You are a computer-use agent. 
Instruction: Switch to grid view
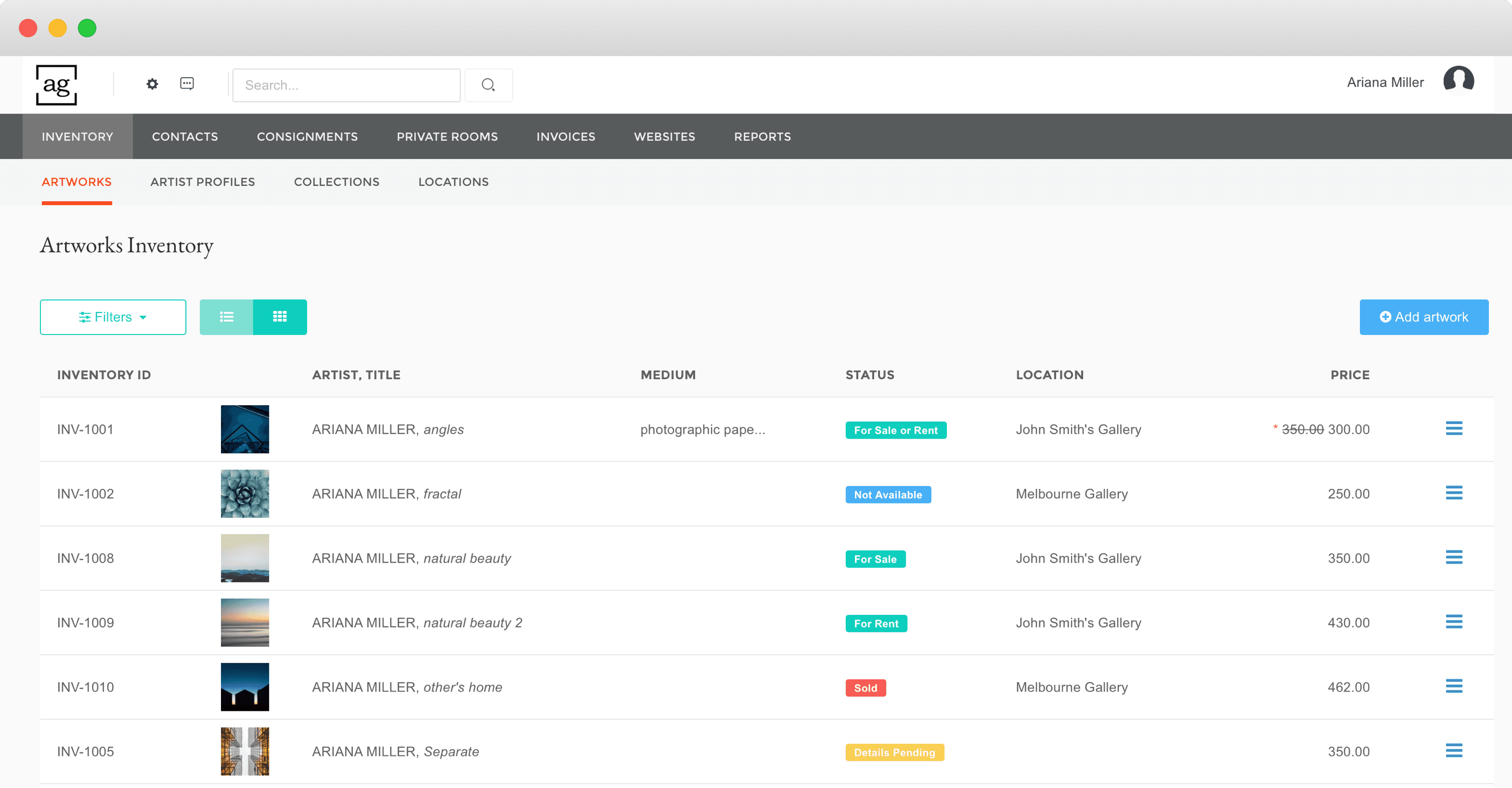pos(280,317)
